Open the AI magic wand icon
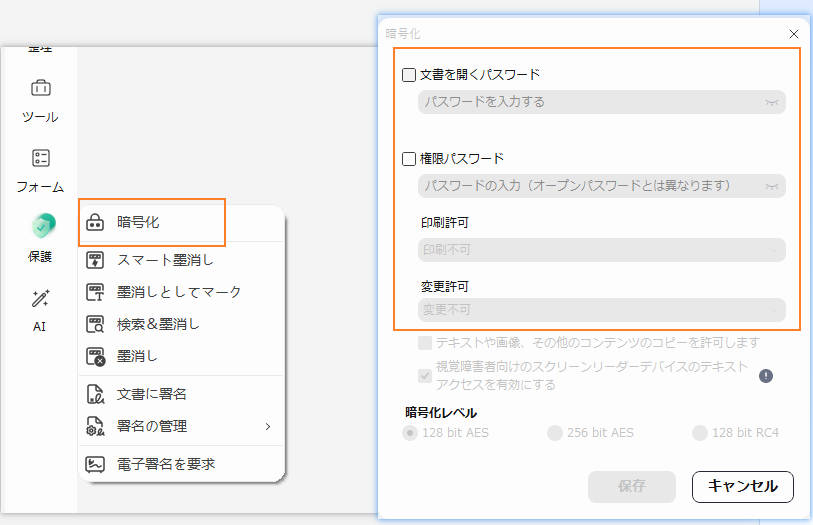 click(x=40, y=298)
